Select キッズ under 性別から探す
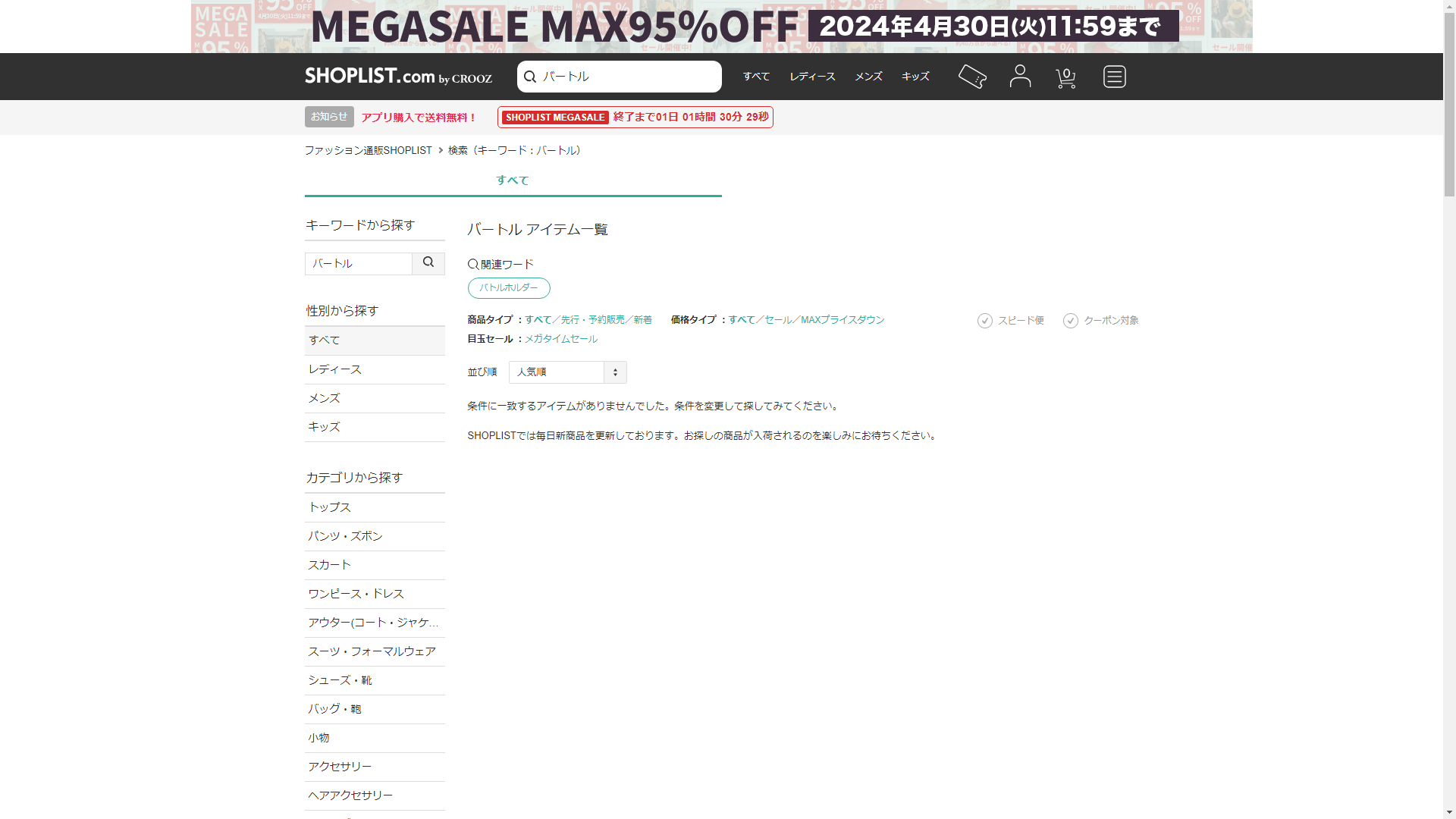Viewport: 1456px width, 819px height. click(x=375, y=427)
